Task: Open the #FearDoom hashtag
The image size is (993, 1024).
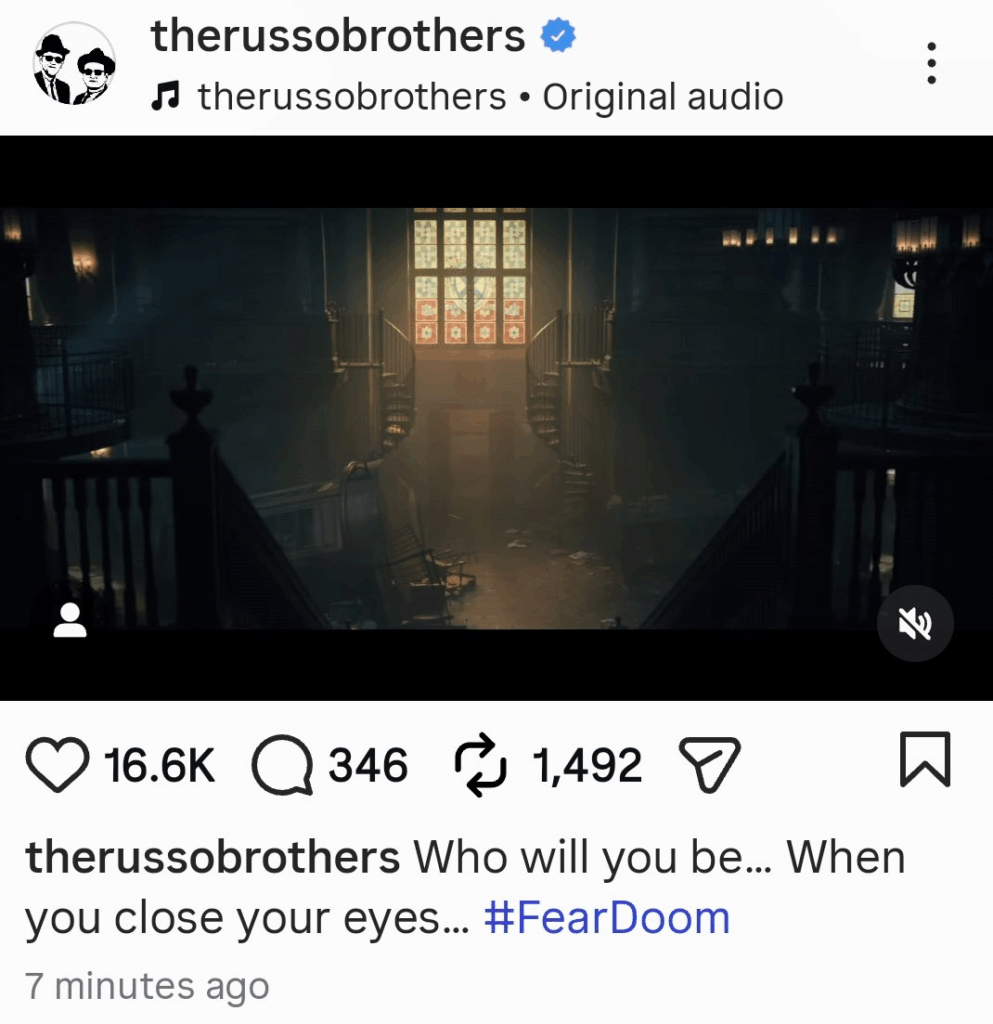Action: (607, 918)
